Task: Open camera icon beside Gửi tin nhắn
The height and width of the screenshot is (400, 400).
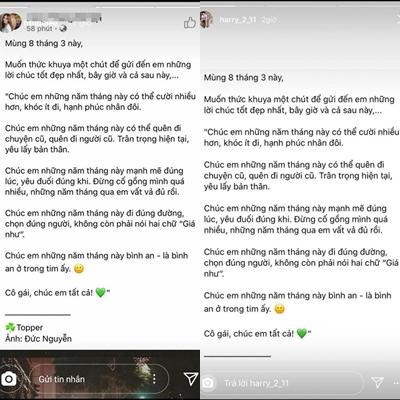Action: [9, 379]
